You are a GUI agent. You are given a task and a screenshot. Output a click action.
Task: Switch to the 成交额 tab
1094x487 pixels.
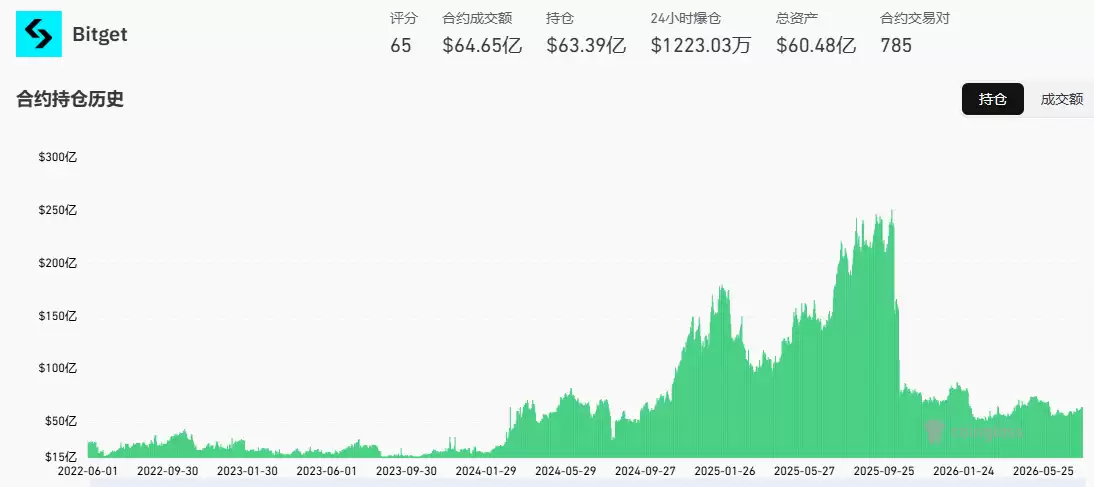(x=1061, y=99)
